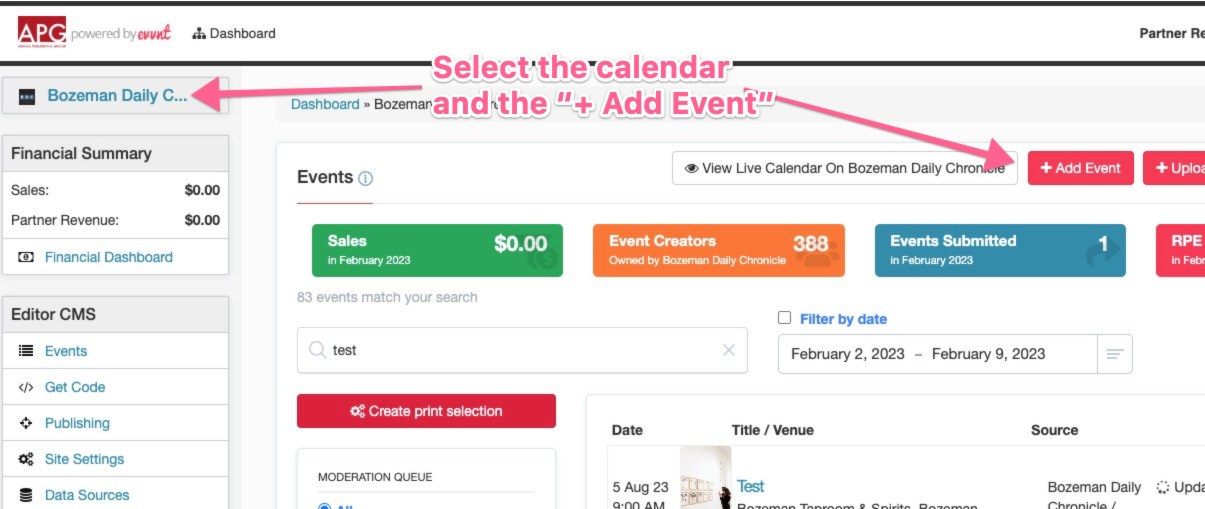Click into the search field containing test

[522, 350]
